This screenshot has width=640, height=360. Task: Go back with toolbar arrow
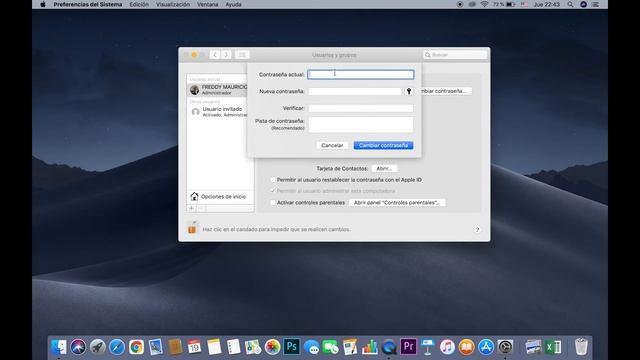tap(215, 55)
